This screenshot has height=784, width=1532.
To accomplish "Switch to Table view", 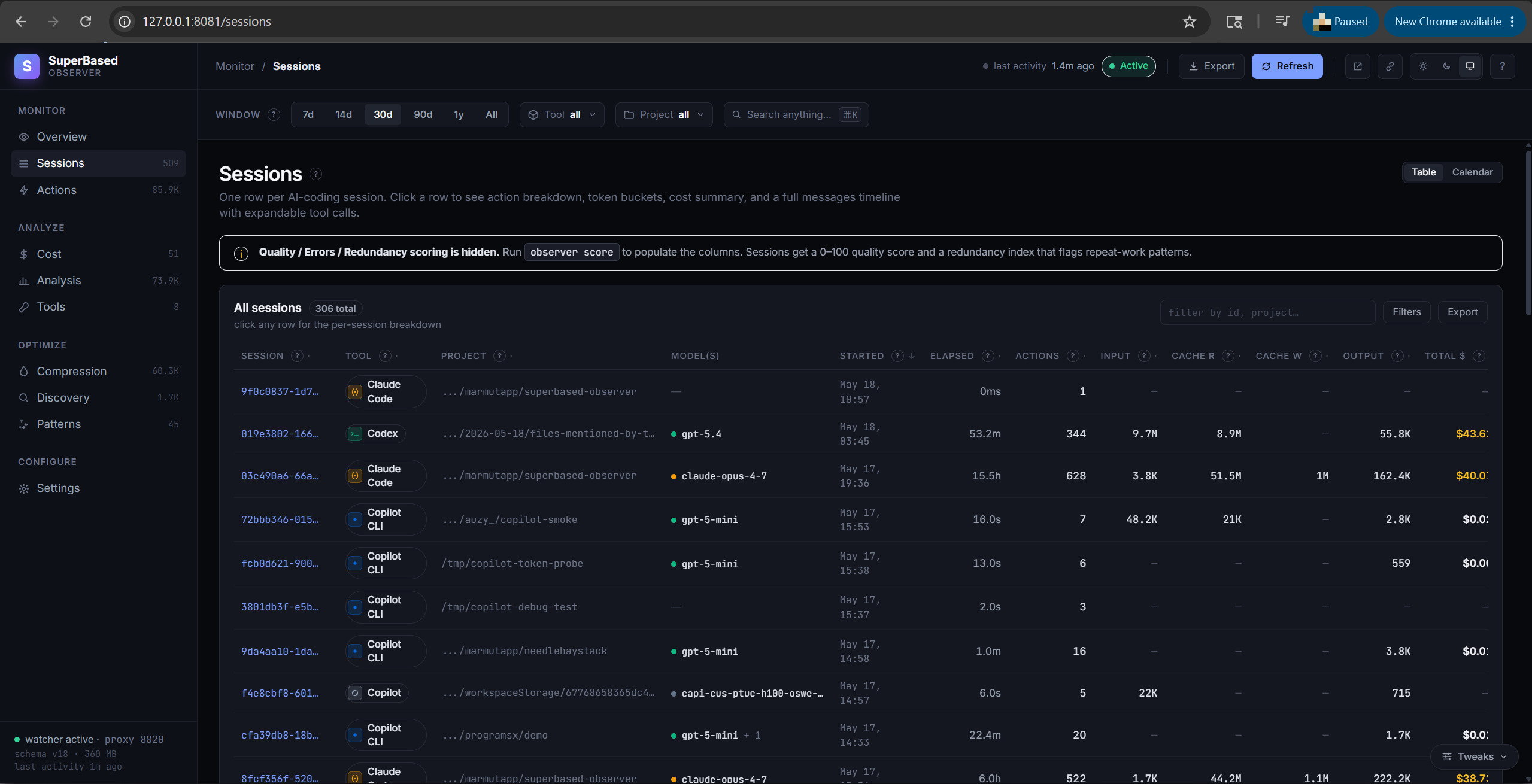I will pos(1424,172).
